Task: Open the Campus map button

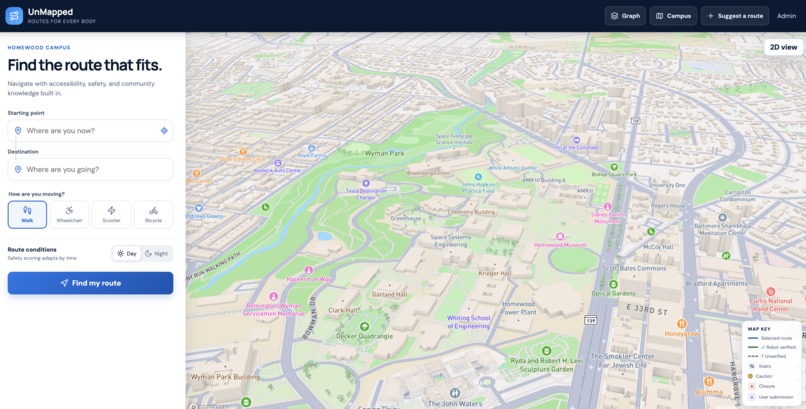Action: point(673,16)
